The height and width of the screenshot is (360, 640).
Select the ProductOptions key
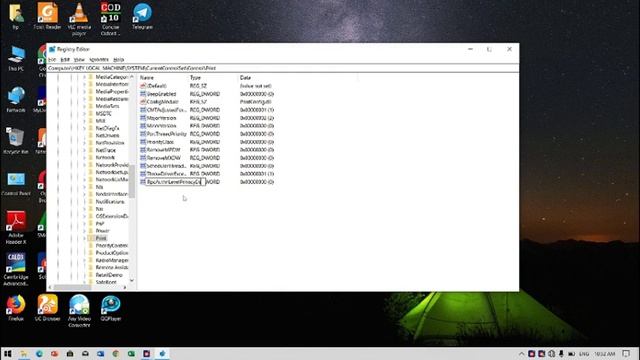[111, 253]
